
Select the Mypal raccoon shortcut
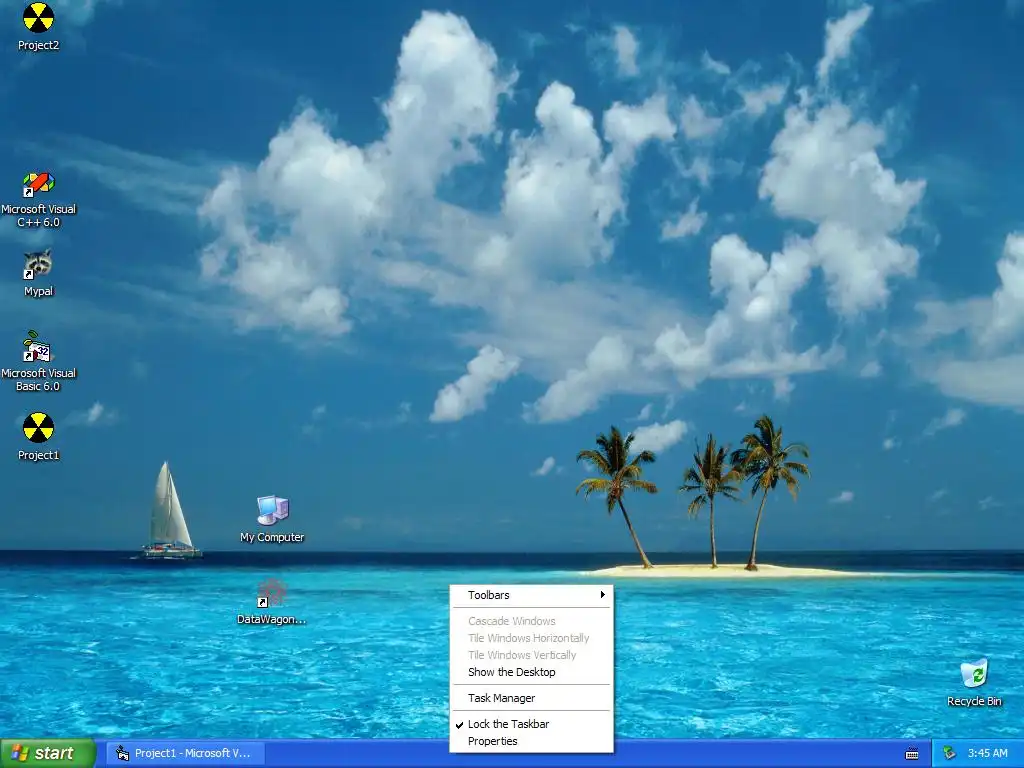[38, 273]
